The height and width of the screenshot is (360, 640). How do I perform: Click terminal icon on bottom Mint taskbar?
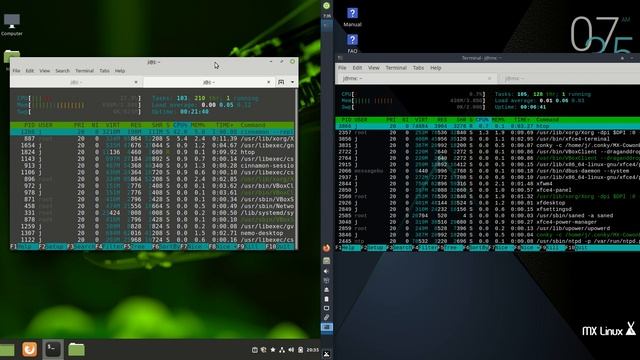coord(53,349)
